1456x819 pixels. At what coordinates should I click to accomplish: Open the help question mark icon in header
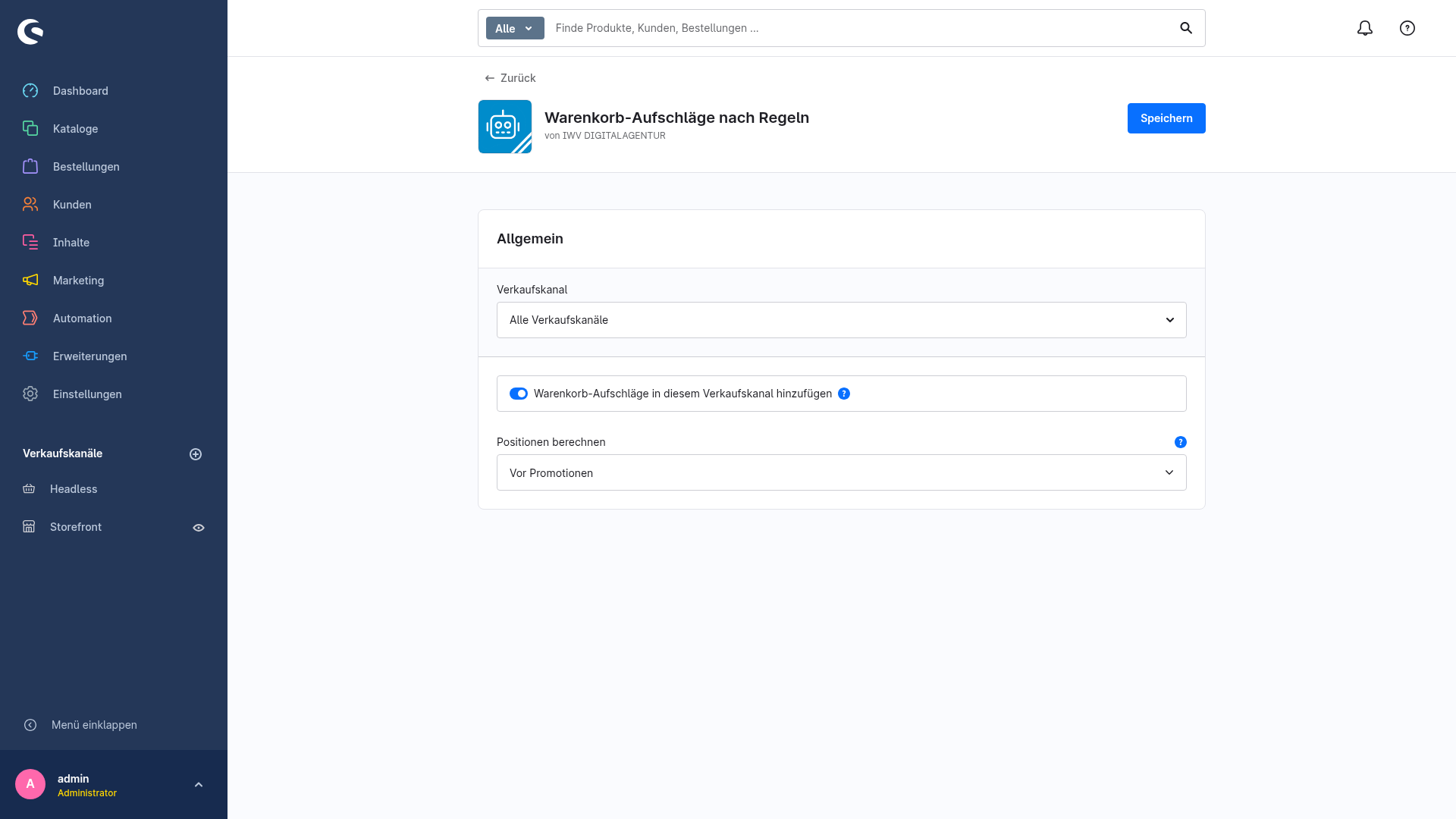tap(1407, 28)
